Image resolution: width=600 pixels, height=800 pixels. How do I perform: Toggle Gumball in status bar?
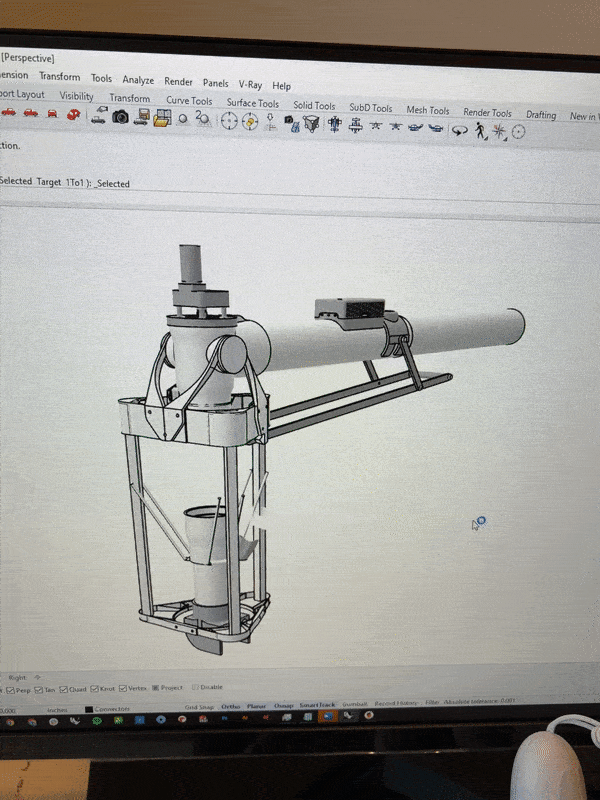(355, 704)
